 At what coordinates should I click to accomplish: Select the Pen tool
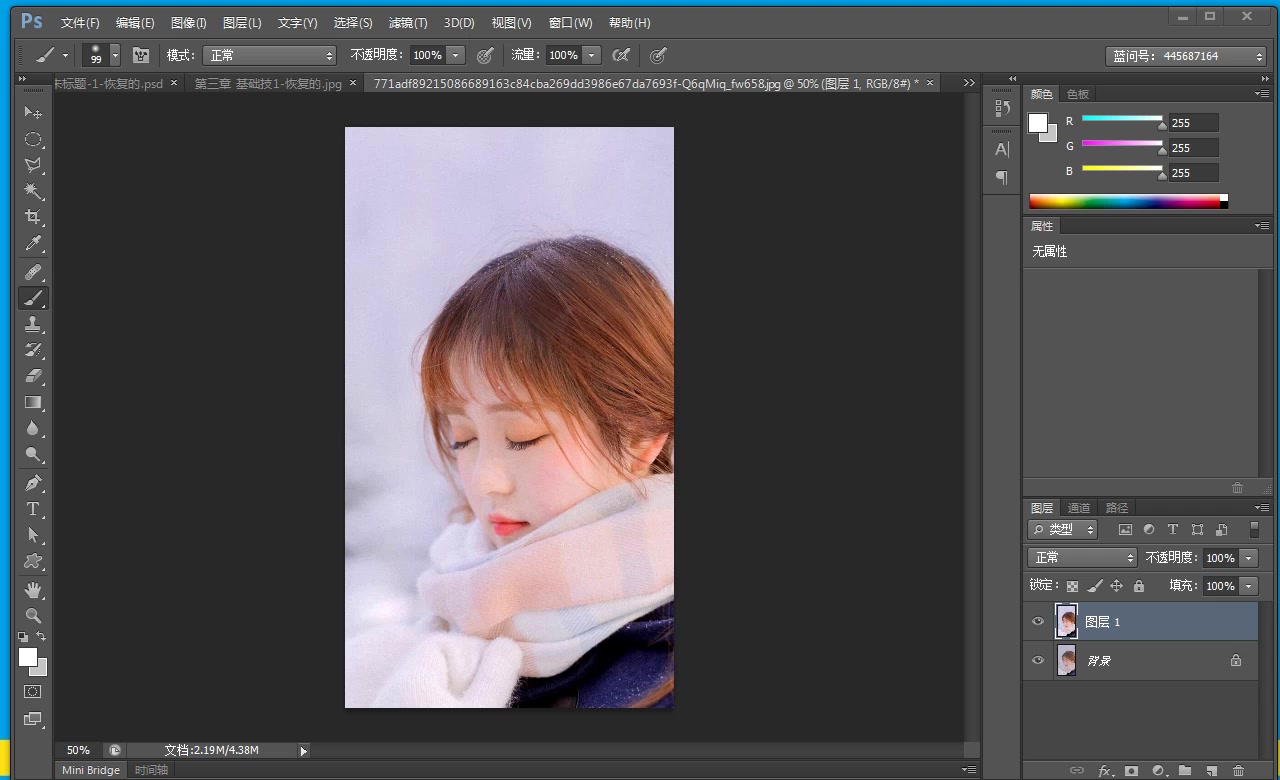[x=33, y=483]
